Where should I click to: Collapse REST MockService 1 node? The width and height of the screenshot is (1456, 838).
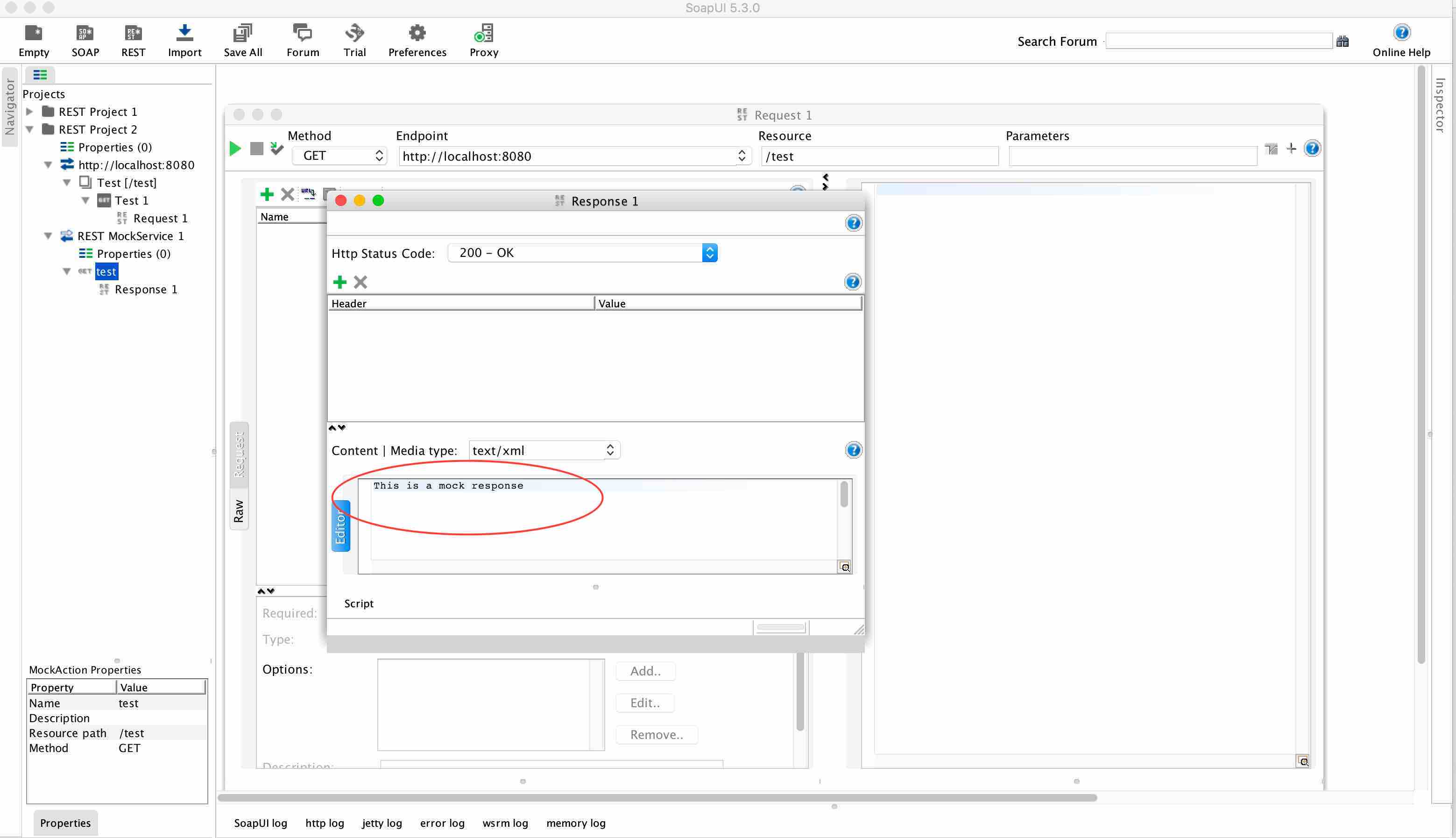point(48,236)
